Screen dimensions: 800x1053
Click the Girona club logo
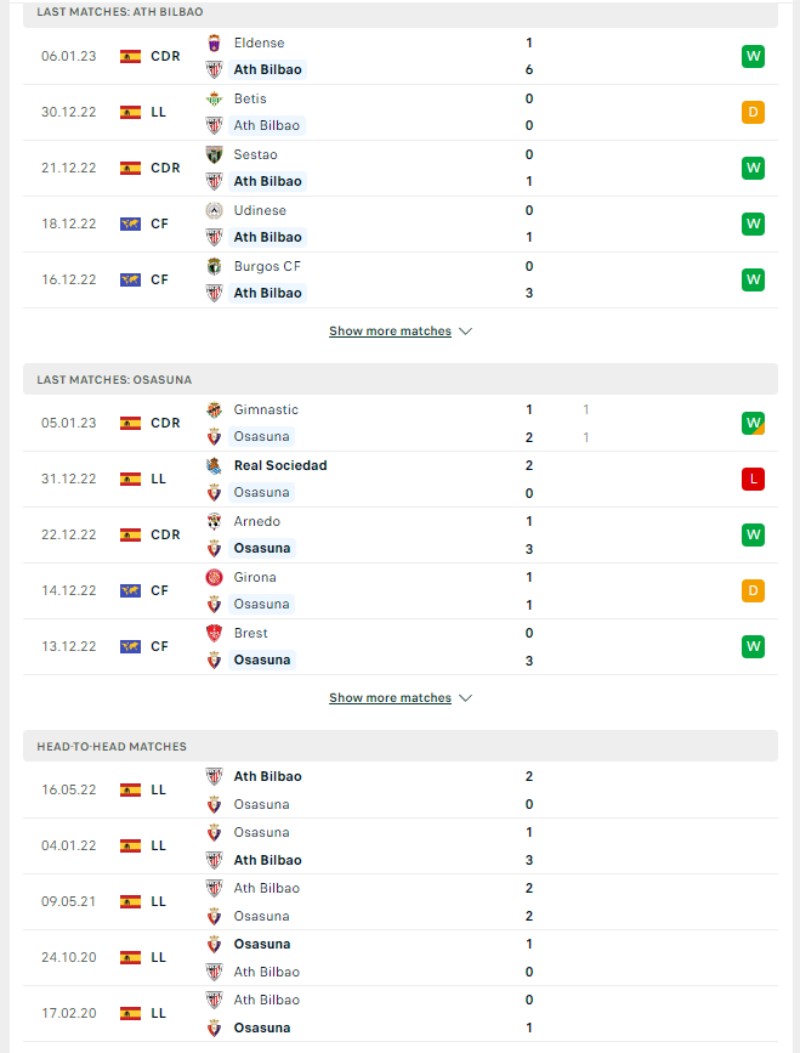(x=214, y=577)
